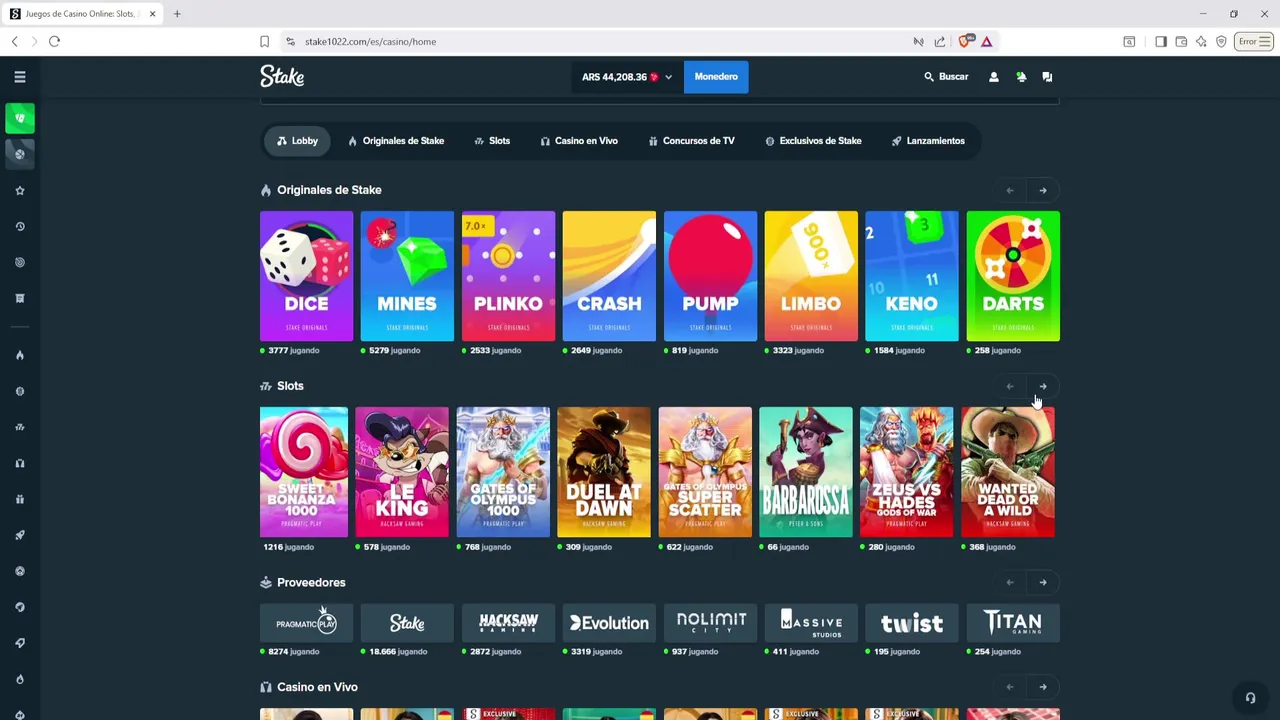Screen dimensions: 1280x720
Task: Select the Hacksaw Gaming provider
Action: 508,623
